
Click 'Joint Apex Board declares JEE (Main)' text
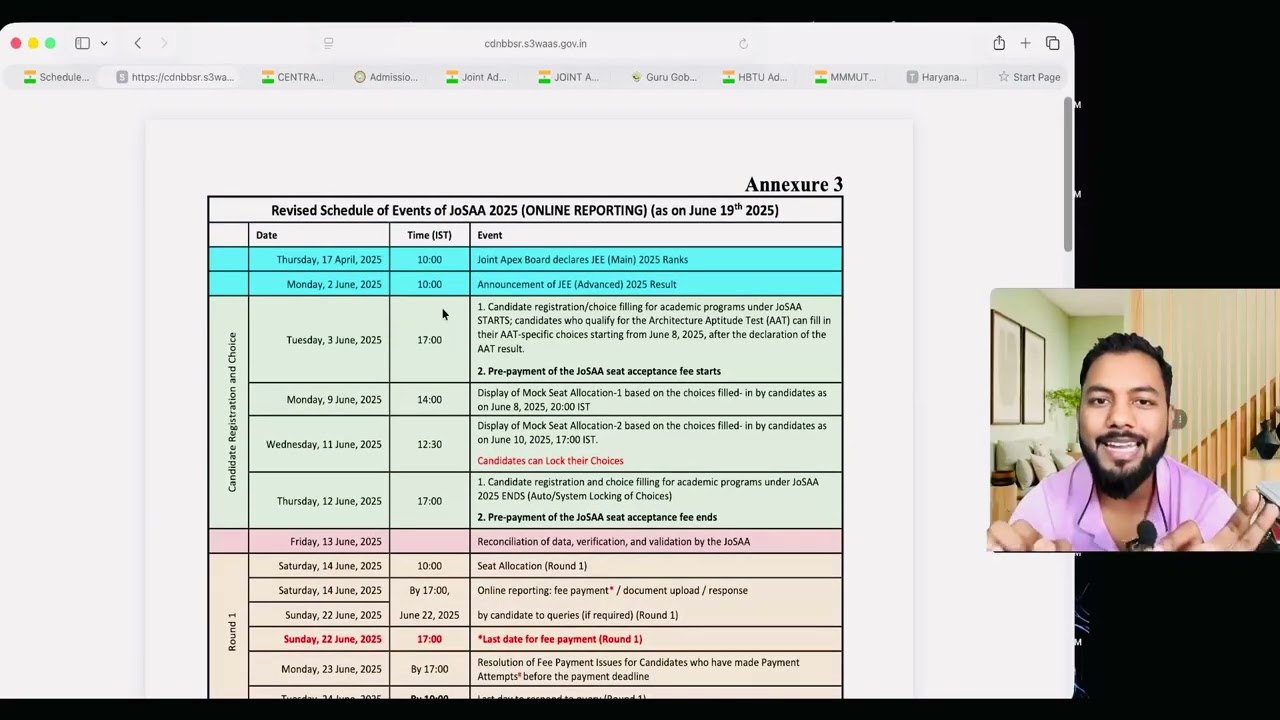pos(582,260)
